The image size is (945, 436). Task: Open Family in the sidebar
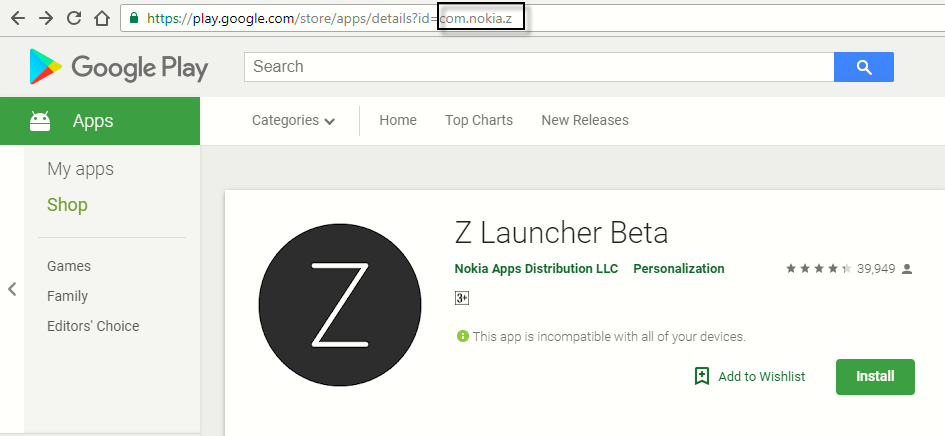point(68,296)
